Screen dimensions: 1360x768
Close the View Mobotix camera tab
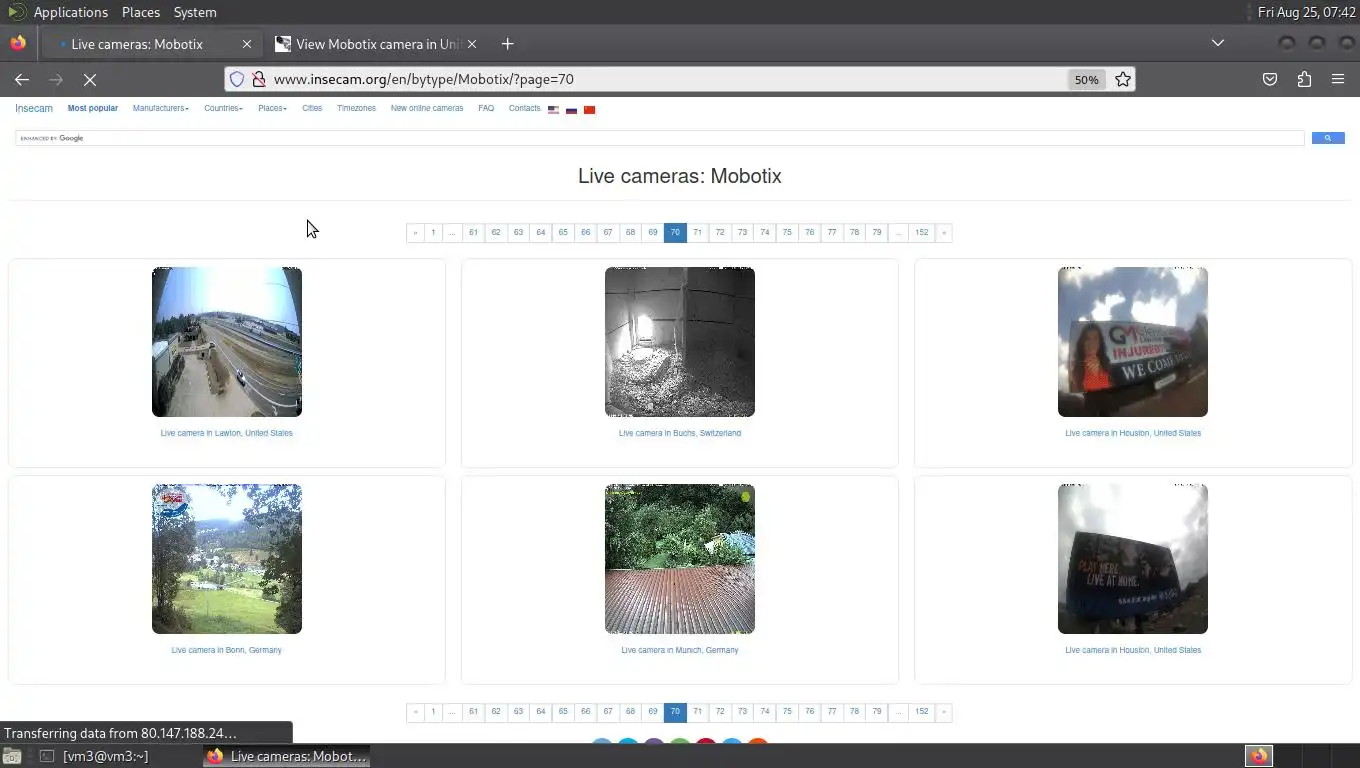472,44
